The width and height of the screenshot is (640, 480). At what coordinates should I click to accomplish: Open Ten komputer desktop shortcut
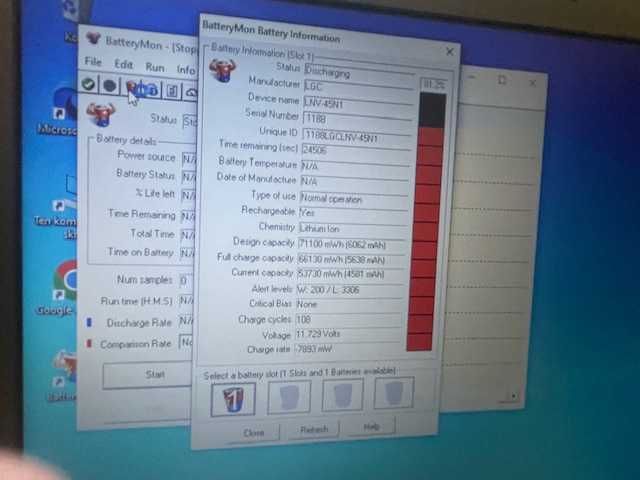67,192
